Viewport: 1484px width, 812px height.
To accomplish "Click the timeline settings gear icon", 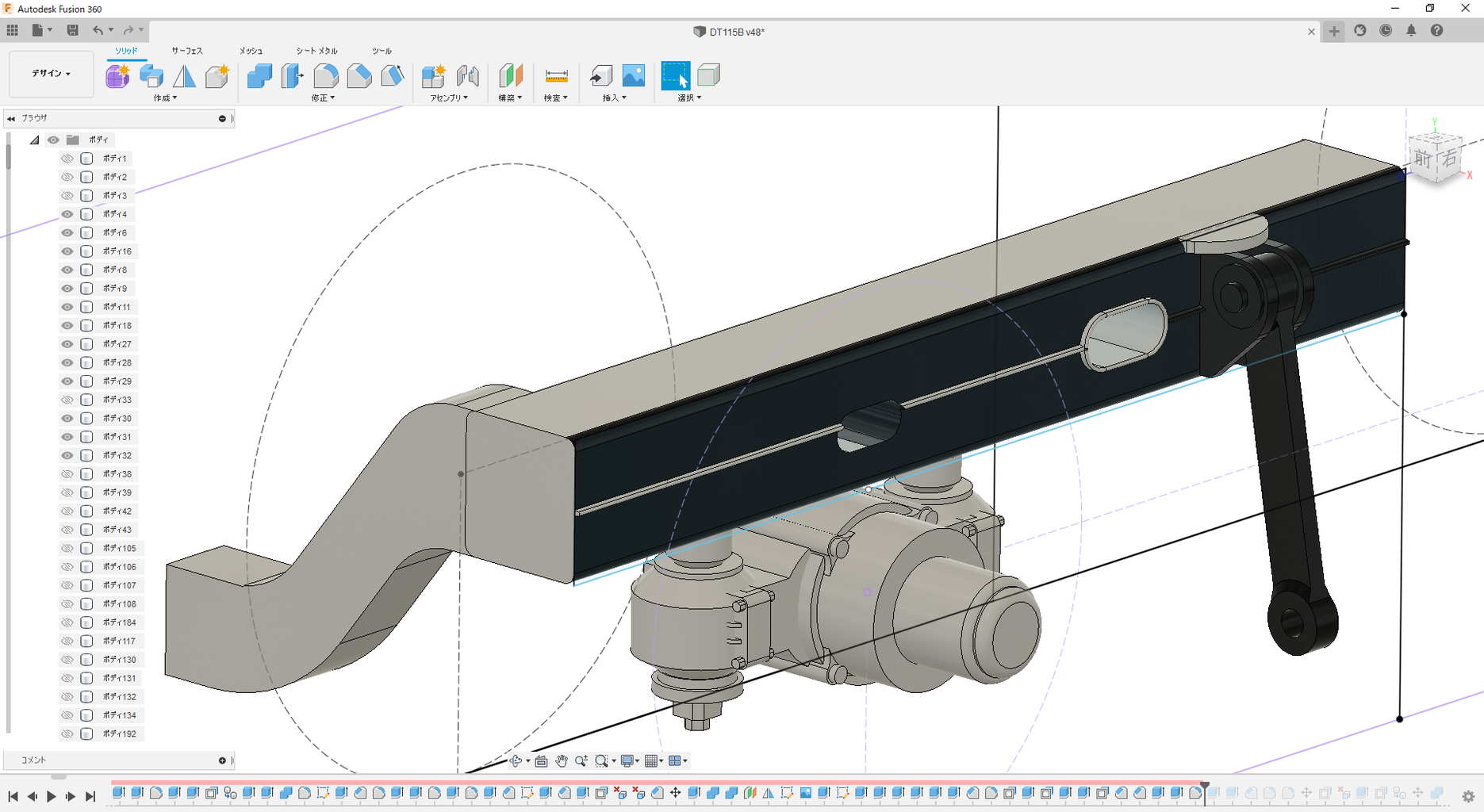I will [1468, 796].
